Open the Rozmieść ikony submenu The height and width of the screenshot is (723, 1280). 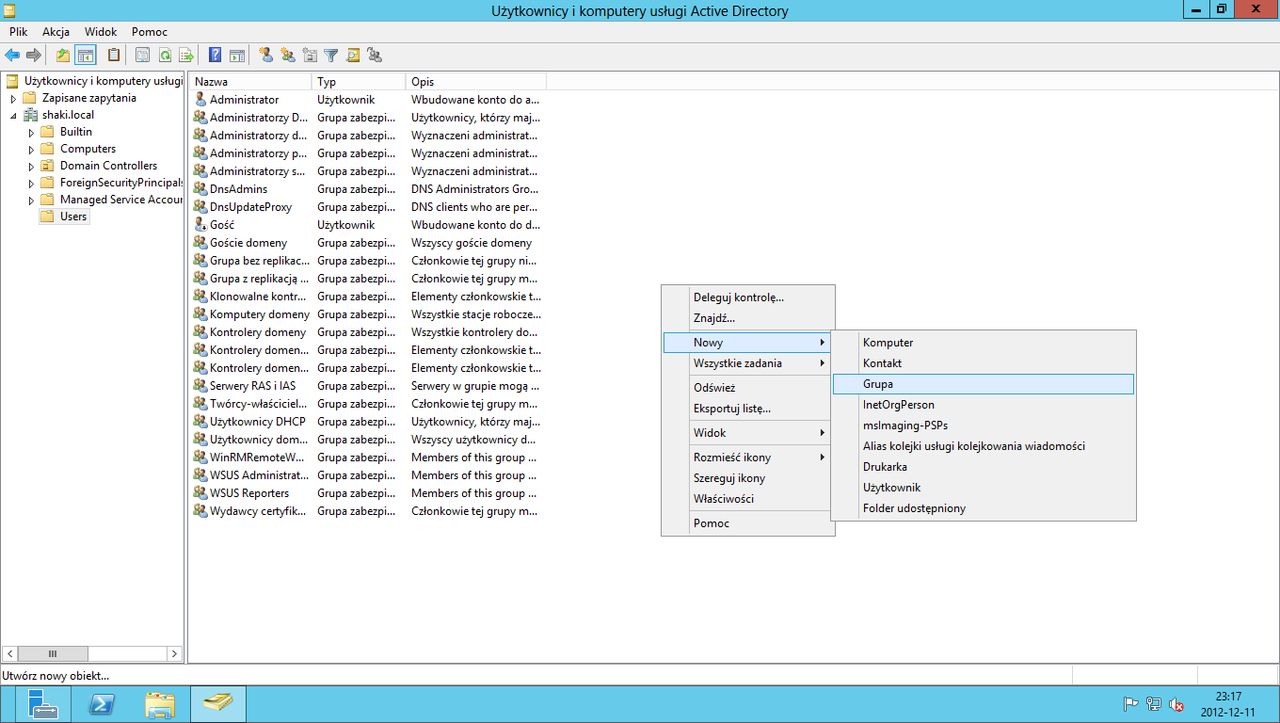pos(748,457)
